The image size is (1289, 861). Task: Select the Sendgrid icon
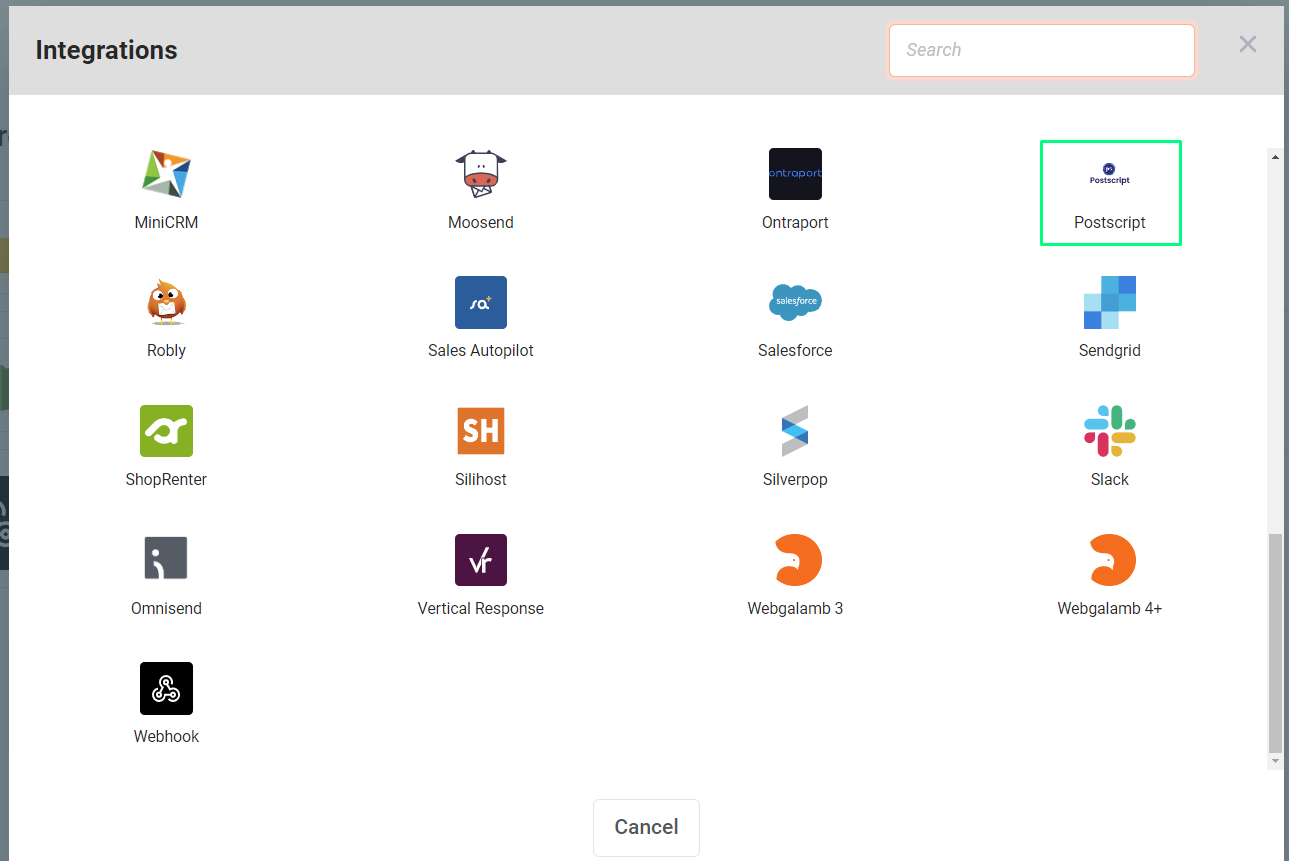1110,302
